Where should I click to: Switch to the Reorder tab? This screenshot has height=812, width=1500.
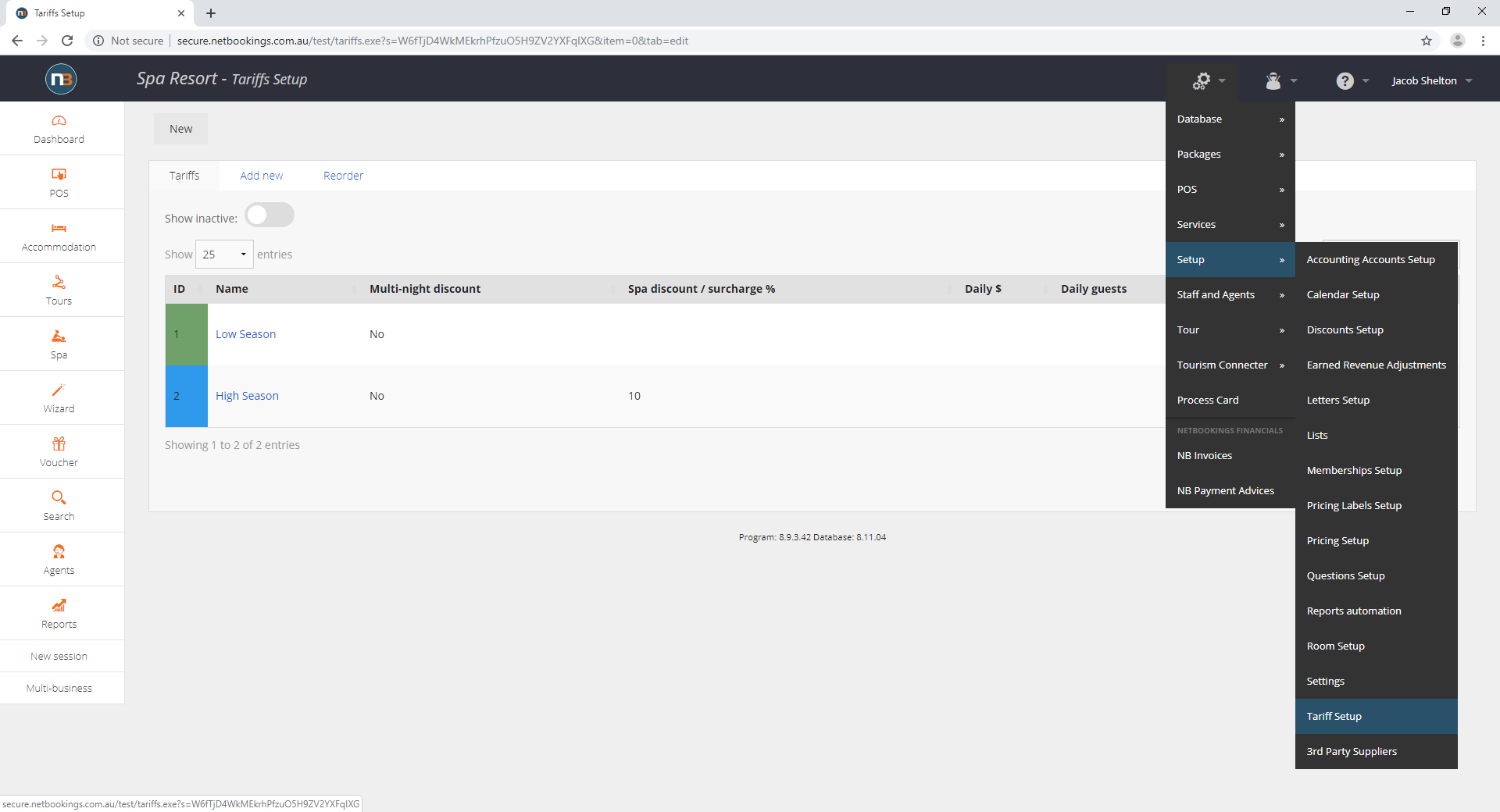click(x=344, y=176)
